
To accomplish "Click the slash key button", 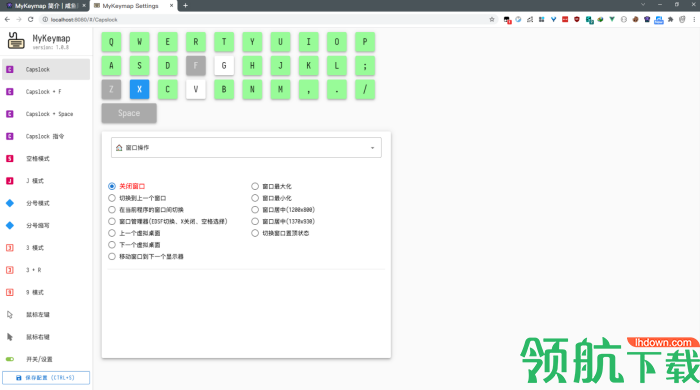I will [365, 89].
